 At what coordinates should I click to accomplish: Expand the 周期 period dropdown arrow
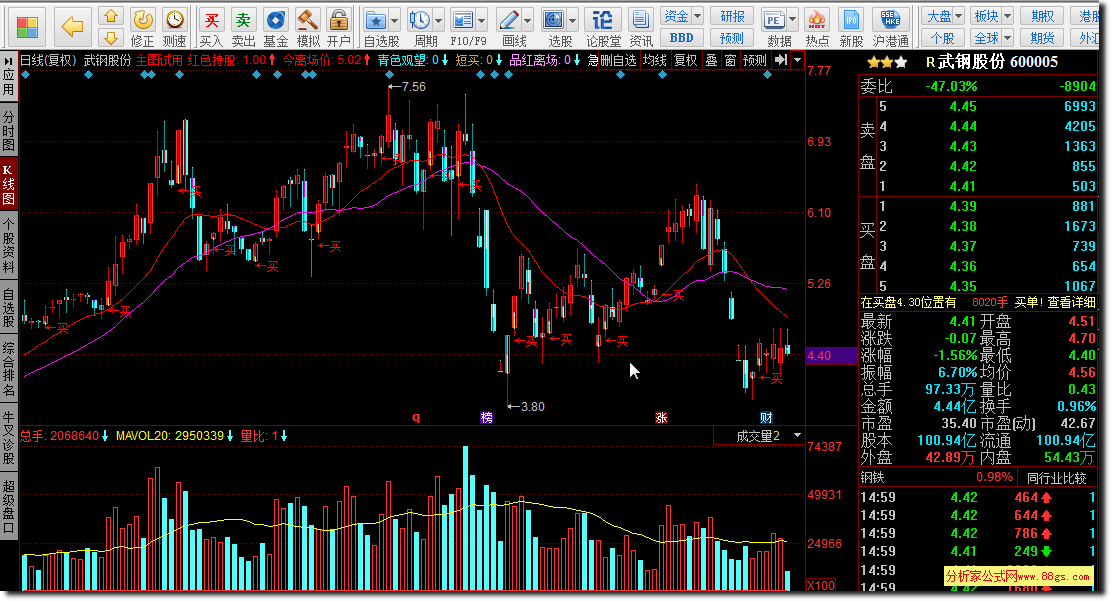tap(438, 20)
